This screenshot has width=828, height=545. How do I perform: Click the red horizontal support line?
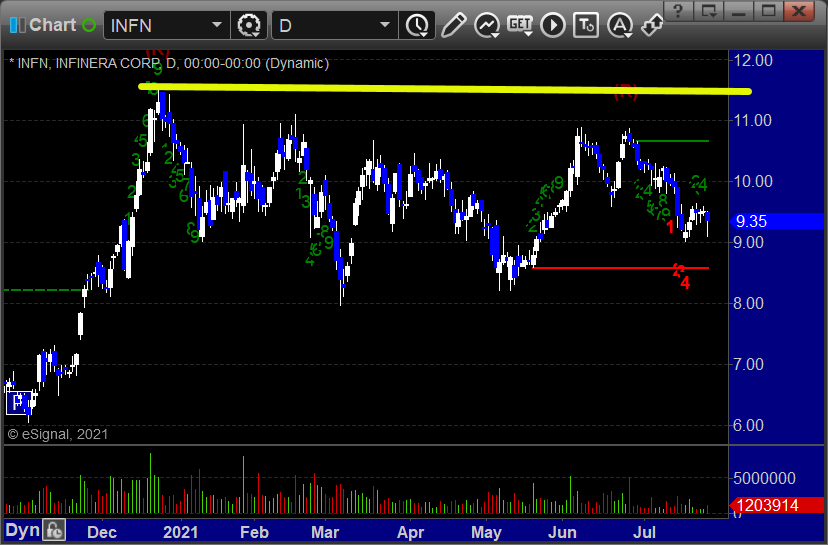620,268
